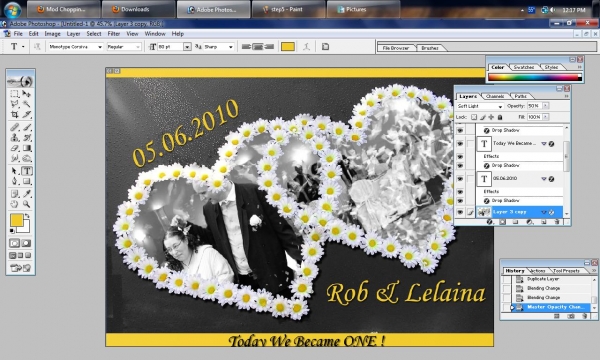Viewport: 600px width, 360px height.
Task: Open the font family dropdown Monotype Corsiva
Action: (x=100, y=47)
